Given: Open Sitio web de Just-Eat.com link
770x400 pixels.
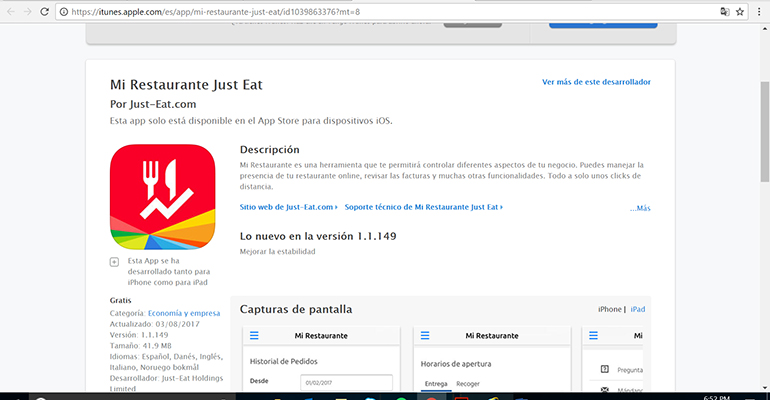Looking at the screenshot, I should coord(288,207).
